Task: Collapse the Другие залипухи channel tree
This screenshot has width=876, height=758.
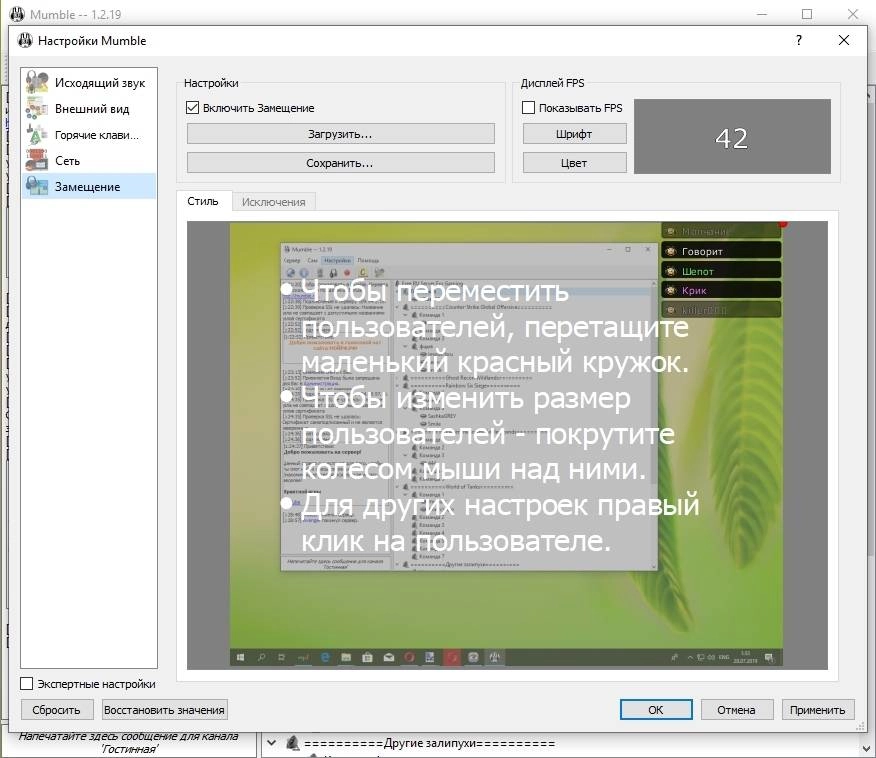Action: point(272,743)
